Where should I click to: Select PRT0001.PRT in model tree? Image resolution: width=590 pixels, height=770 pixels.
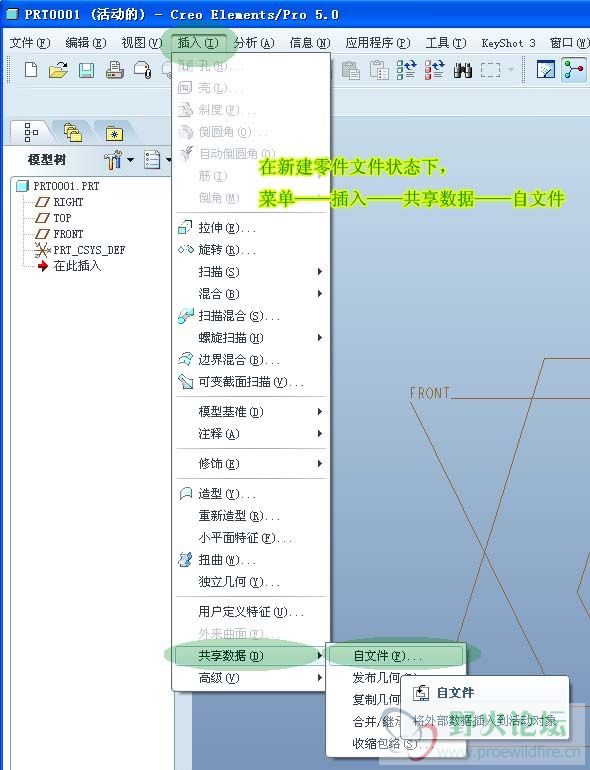tap(58, 186)
